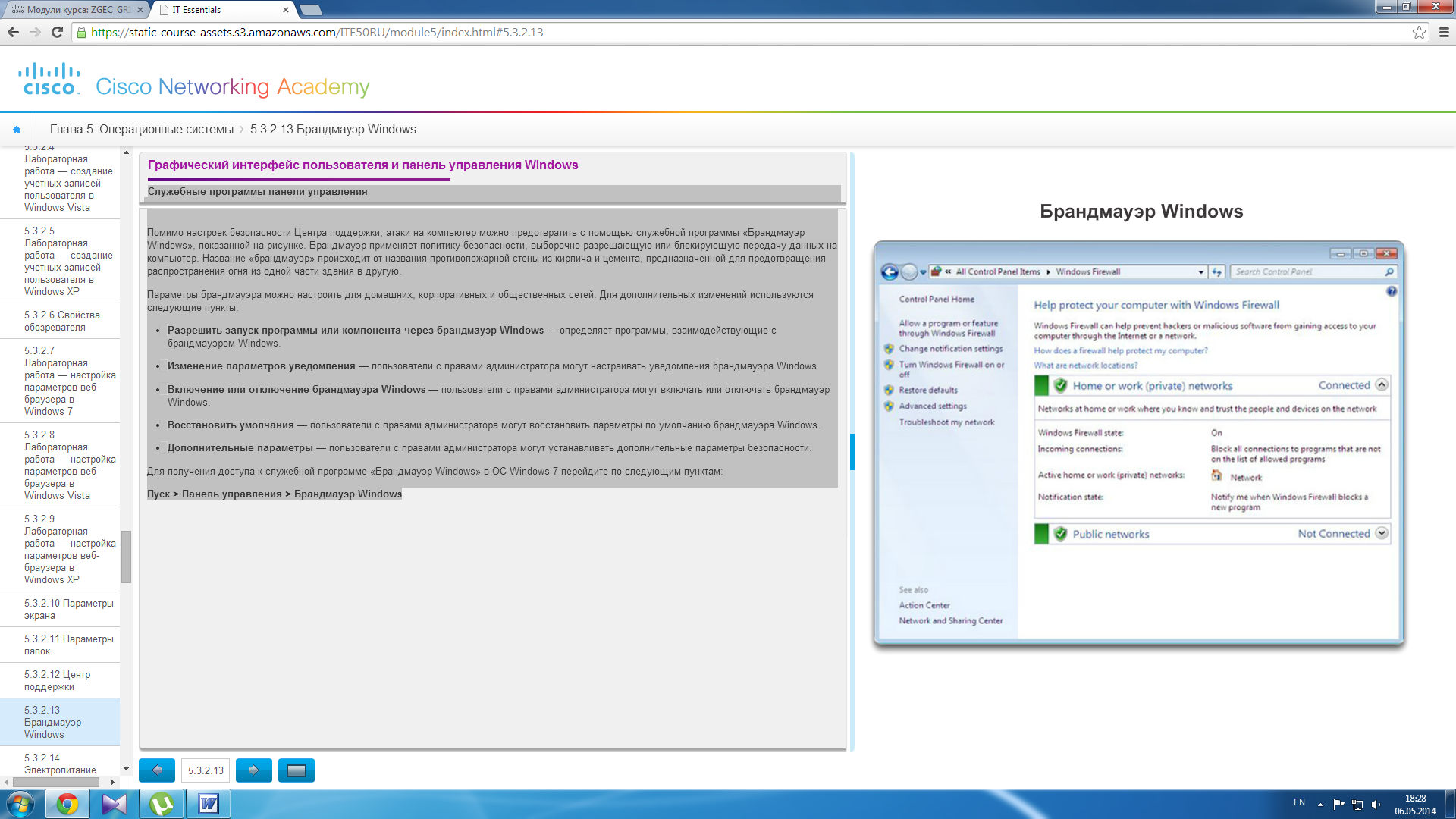Click the Windows Firewall screenshot image
This screenshot has height=819, width=1456.
1139,444
